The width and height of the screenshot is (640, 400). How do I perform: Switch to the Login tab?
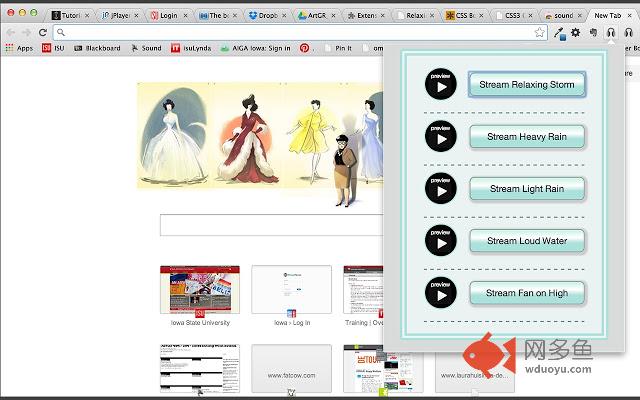click(169, 16)
